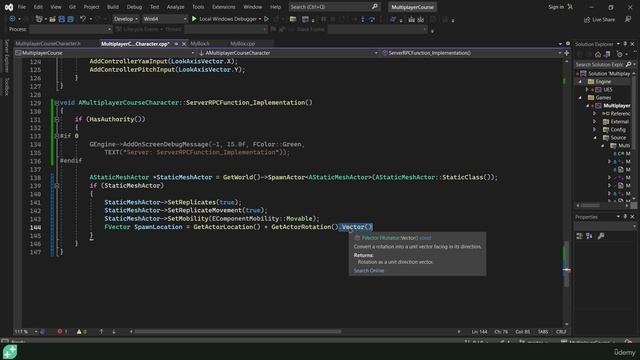The width and height of the screenshot is (640, 360).
Task: Switch to the MyBox.h tab
Action: (200, 44)
